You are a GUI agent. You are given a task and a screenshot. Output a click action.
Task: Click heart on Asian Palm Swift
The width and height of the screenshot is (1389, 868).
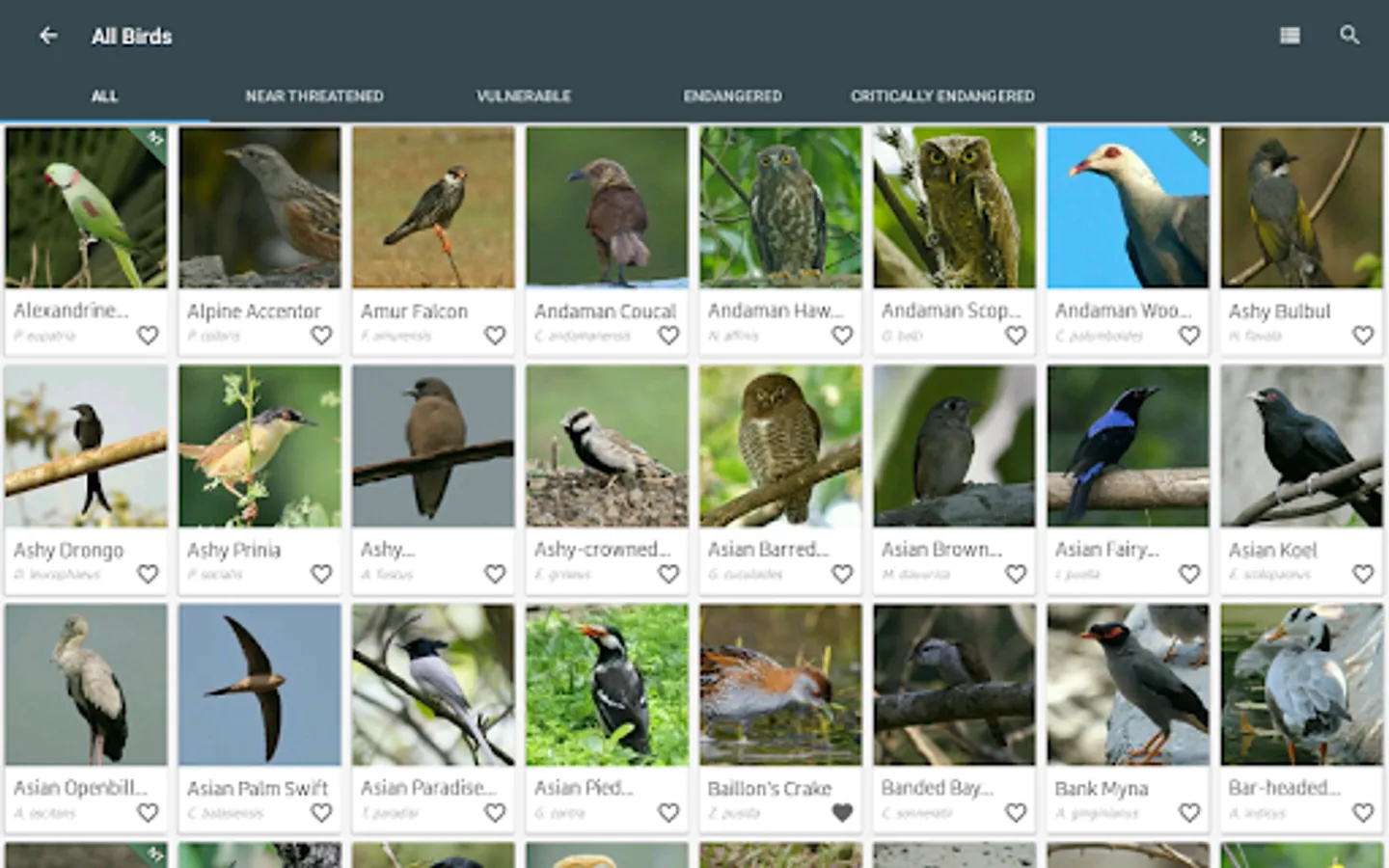[x=321, y=813]
